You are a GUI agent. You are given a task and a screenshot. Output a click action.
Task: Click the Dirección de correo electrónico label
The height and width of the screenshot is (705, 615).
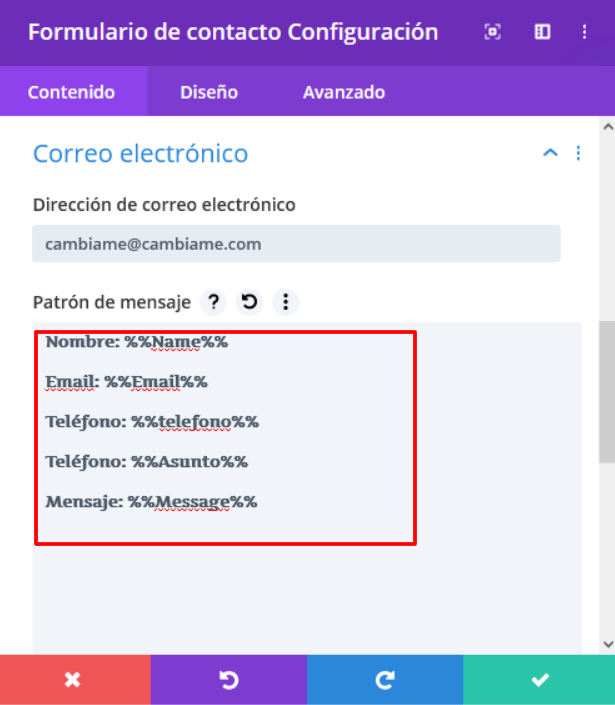click(164, 205)
